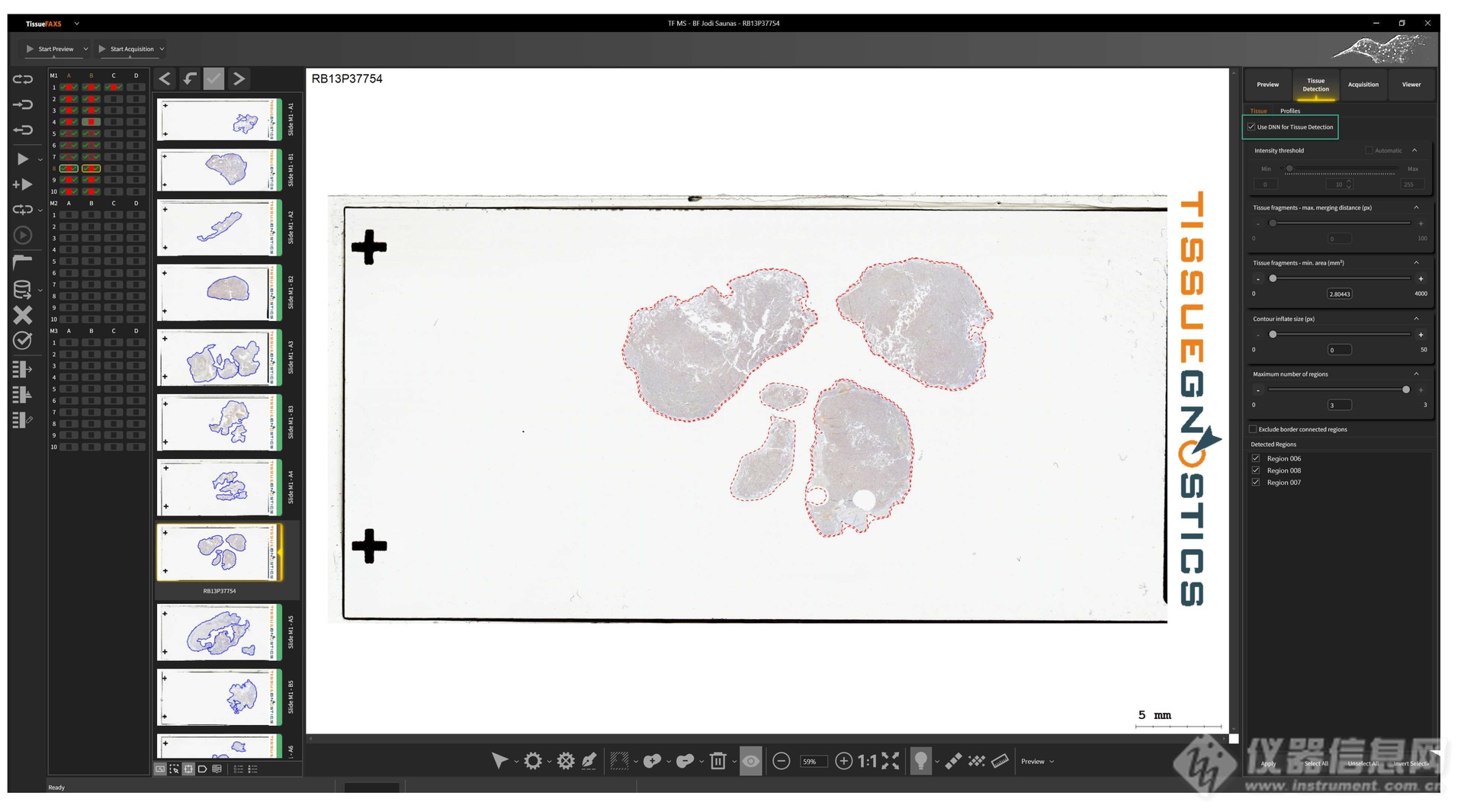Enable Exclude border connected regions checkbox
This screenshot has height=812, width=1464.
pyautogui.click(x=1253, y=429)
